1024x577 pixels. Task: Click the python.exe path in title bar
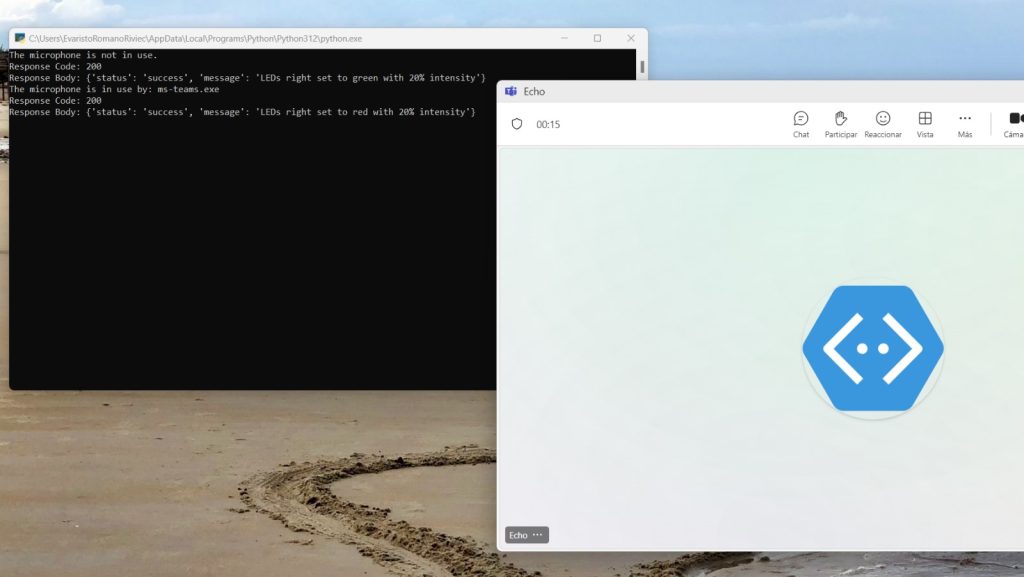tap(195, 39)
